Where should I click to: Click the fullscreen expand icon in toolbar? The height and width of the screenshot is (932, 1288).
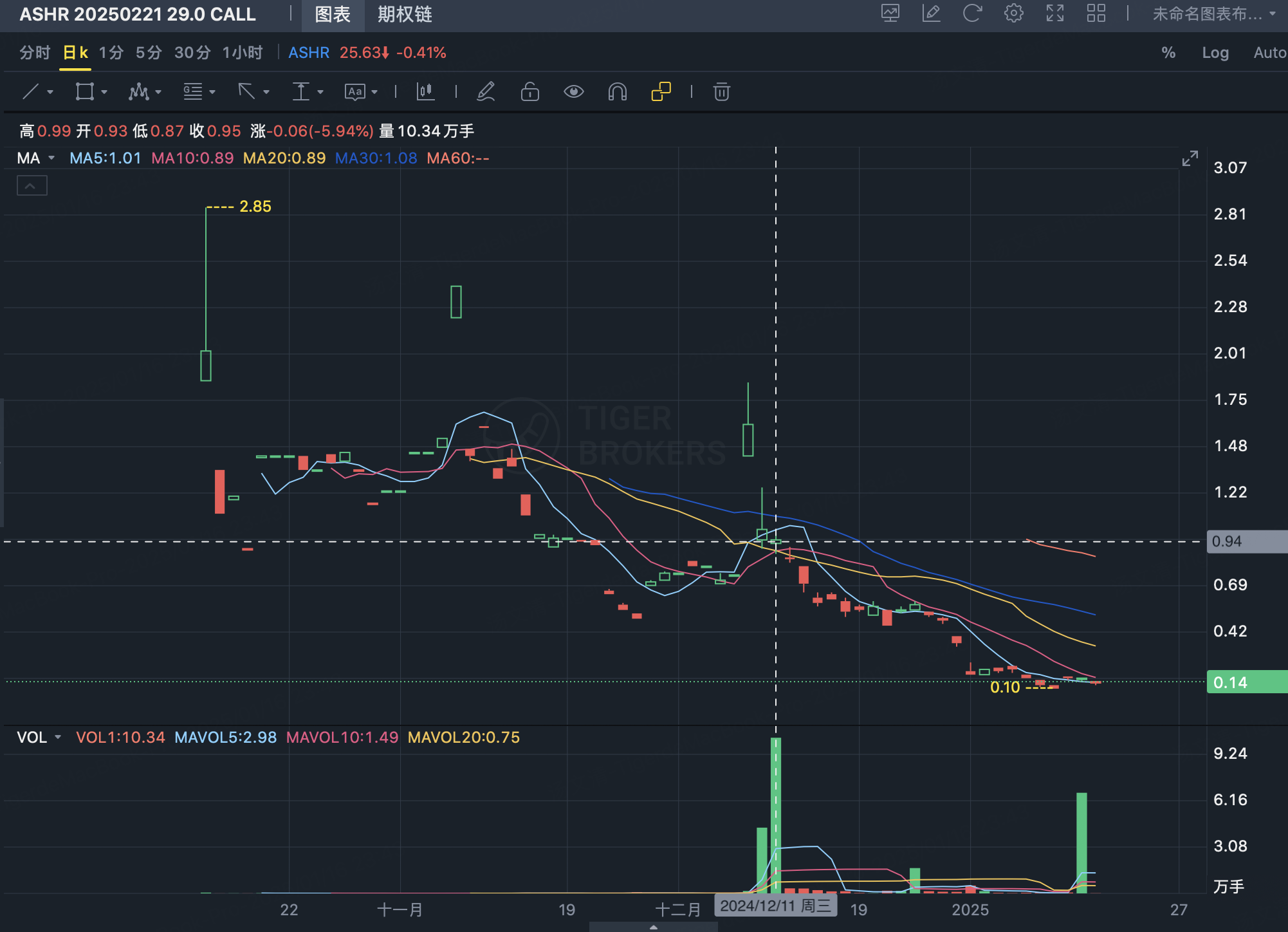1055,14
